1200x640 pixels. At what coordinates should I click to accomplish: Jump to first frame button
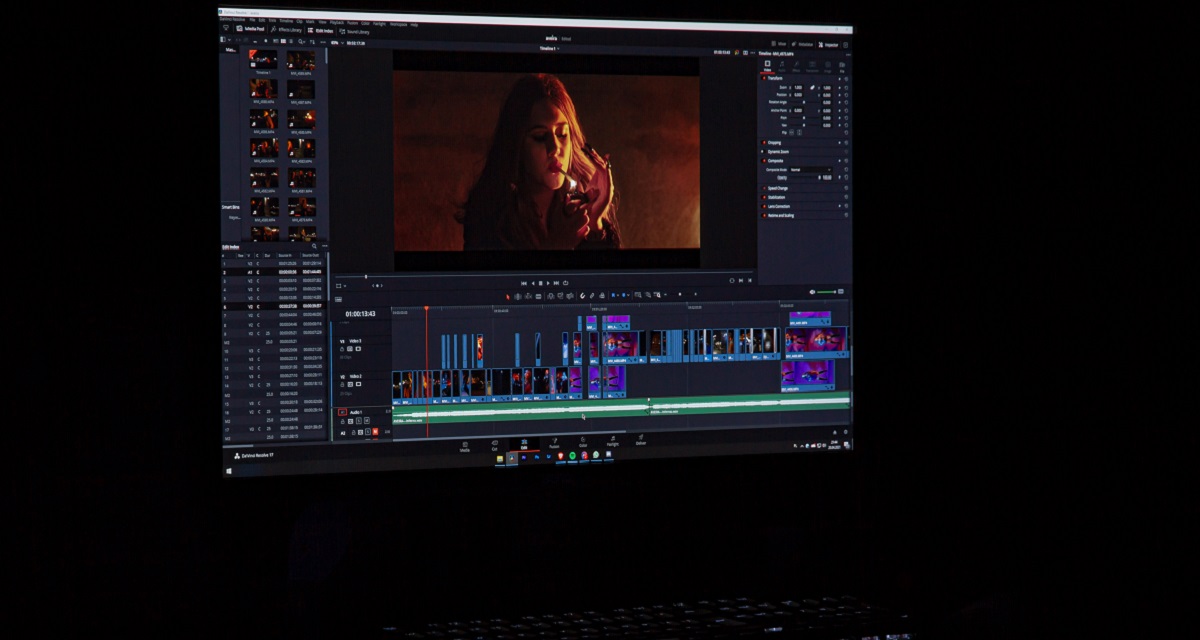[x=524, y=283]
